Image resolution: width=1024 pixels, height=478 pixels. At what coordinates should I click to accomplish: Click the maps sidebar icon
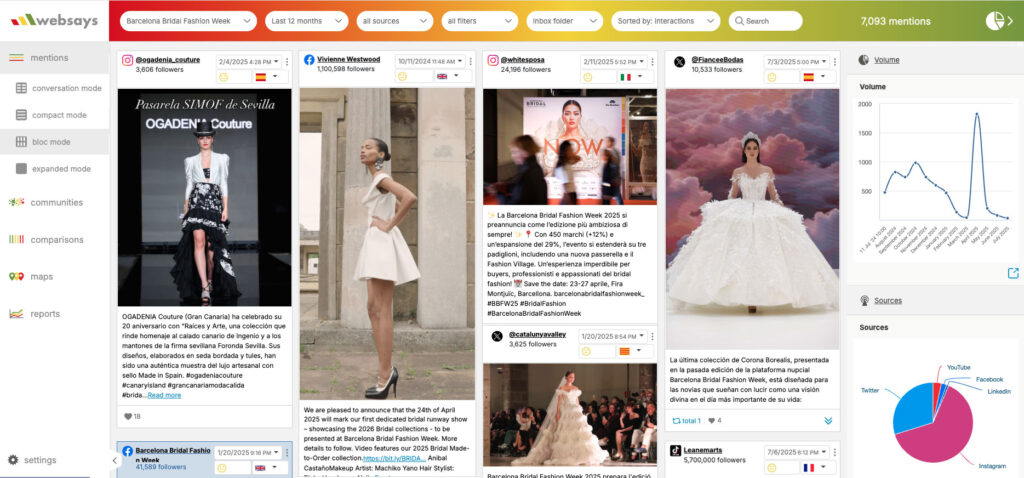coord(16,277)
